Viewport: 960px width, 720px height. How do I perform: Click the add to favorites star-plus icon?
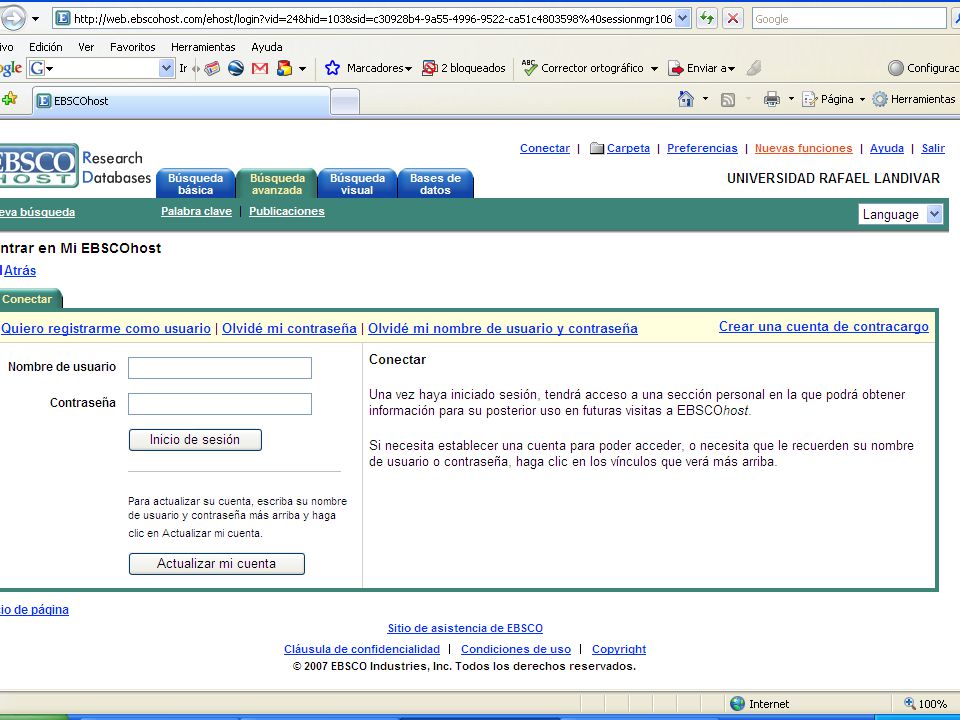(9, 99)
